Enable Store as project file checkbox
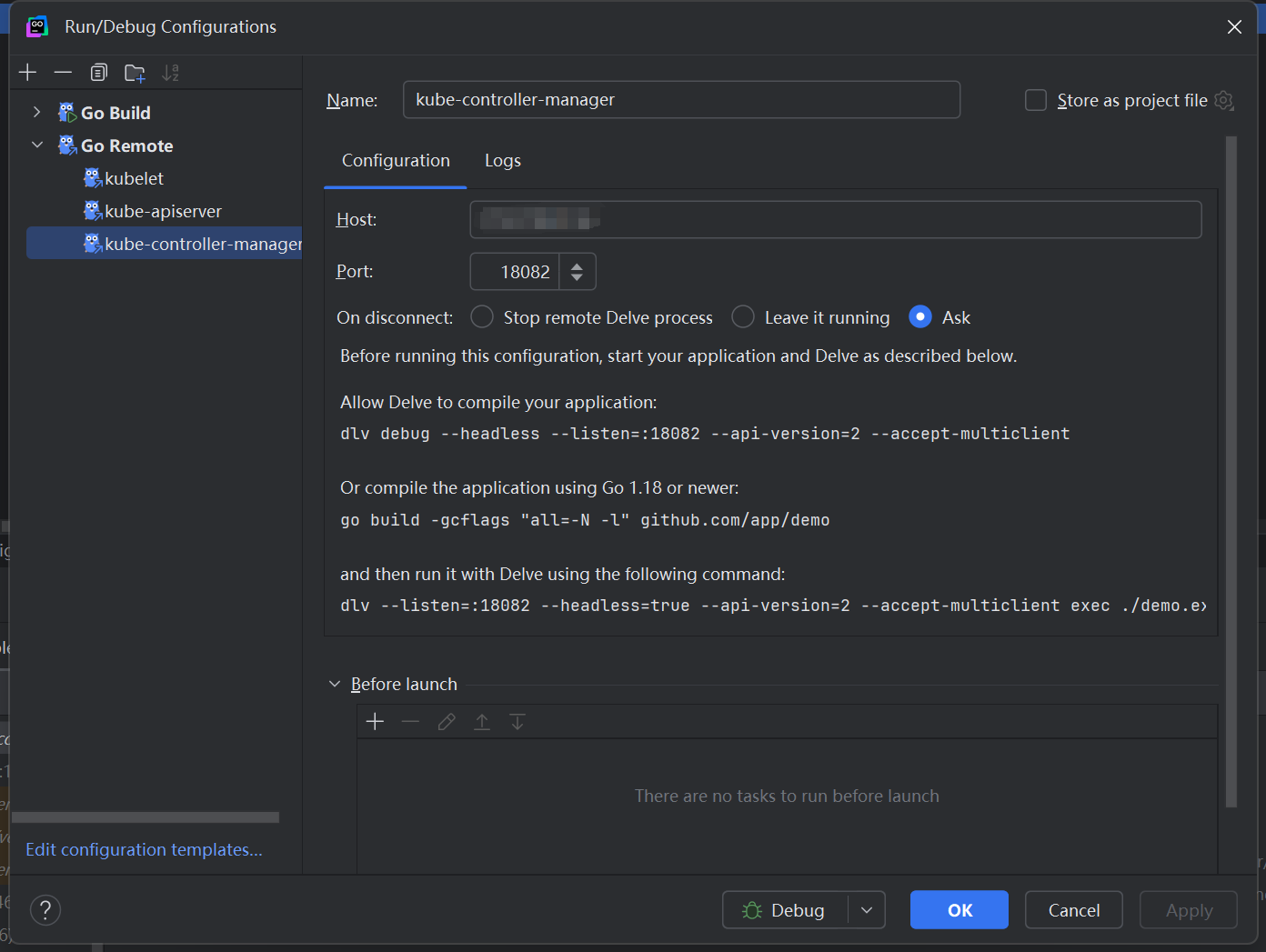Viewport: 1266px width, 952px height. coord(1036,100)
